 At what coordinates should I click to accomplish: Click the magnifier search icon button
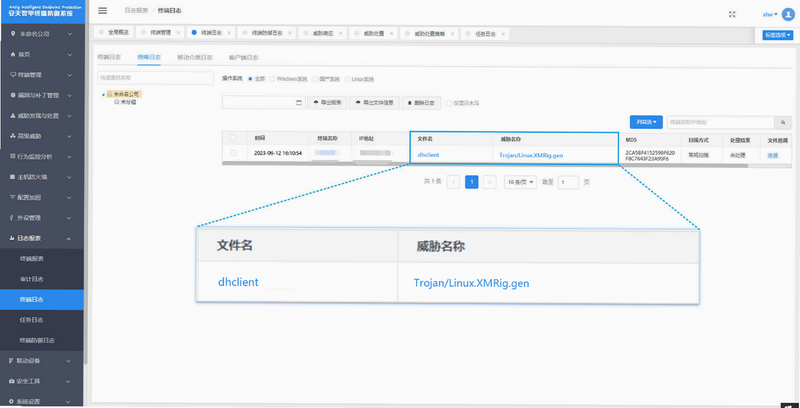click(x=783, y=122)
